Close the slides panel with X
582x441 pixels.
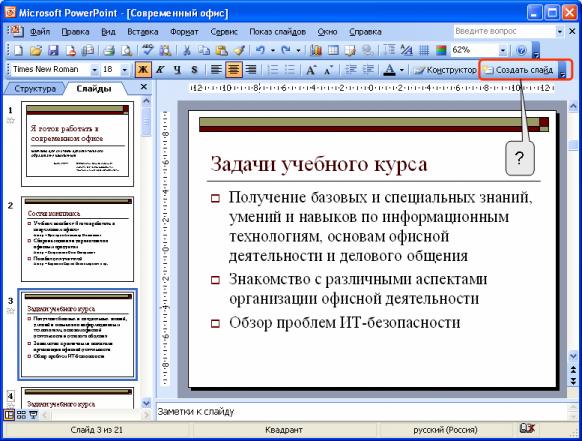tap(144, 87)
